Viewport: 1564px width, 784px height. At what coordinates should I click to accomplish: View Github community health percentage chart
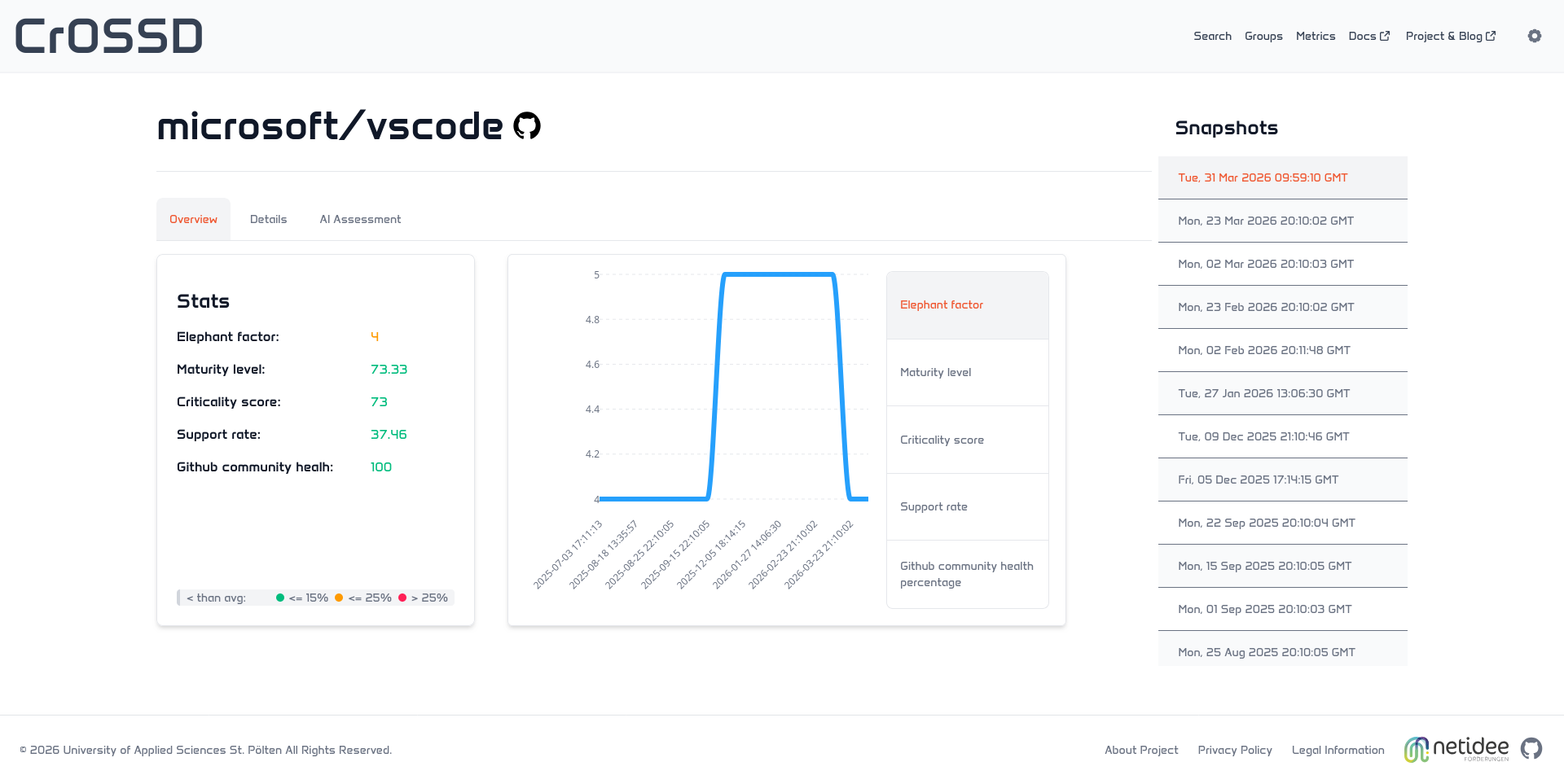click(966, 574)
